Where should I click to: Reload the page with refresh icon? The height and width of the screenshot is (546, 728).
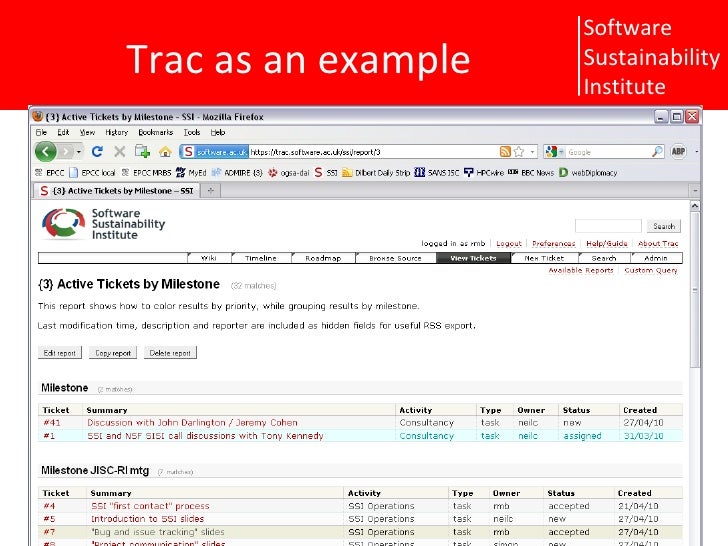(97, 151)
